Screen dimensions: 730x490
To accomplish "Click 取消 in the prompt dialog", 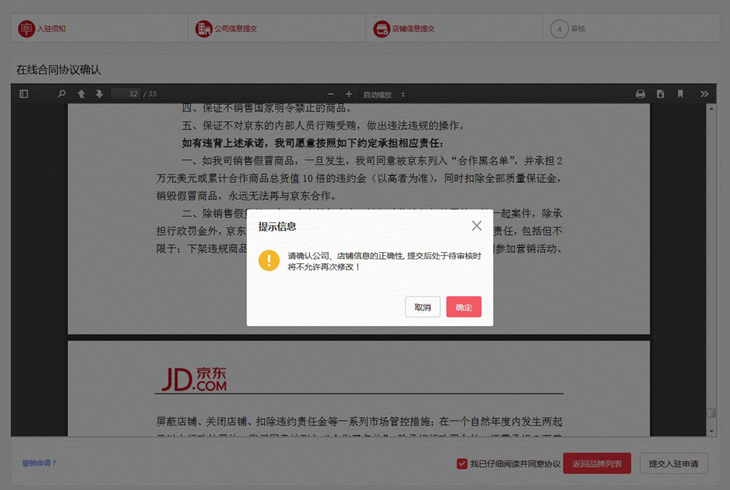I will (422, 307).
